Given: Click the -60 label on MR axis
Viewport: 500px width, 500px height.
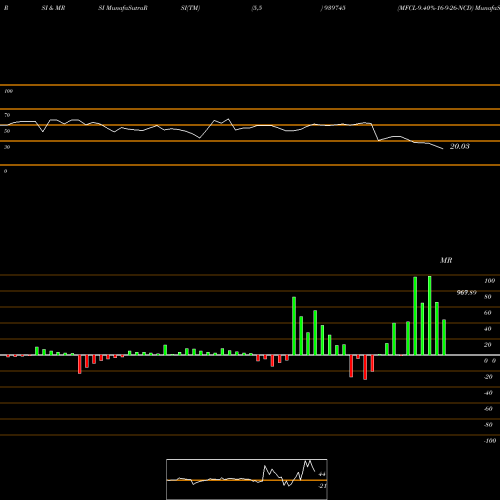Looking at the screenshot, I should tap(488, 409).
